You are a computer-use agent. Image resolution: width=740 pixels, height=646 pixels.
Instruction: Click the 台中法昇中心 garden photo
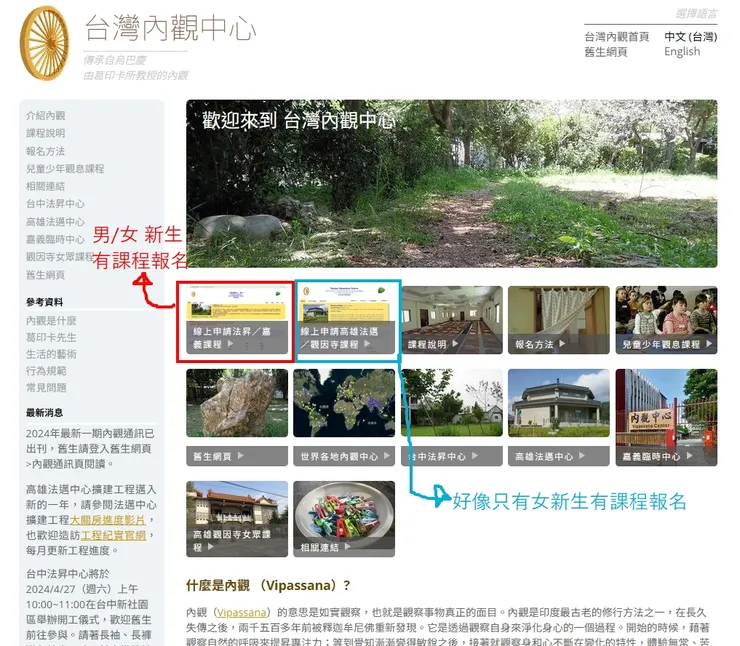[x=452, y=403]
